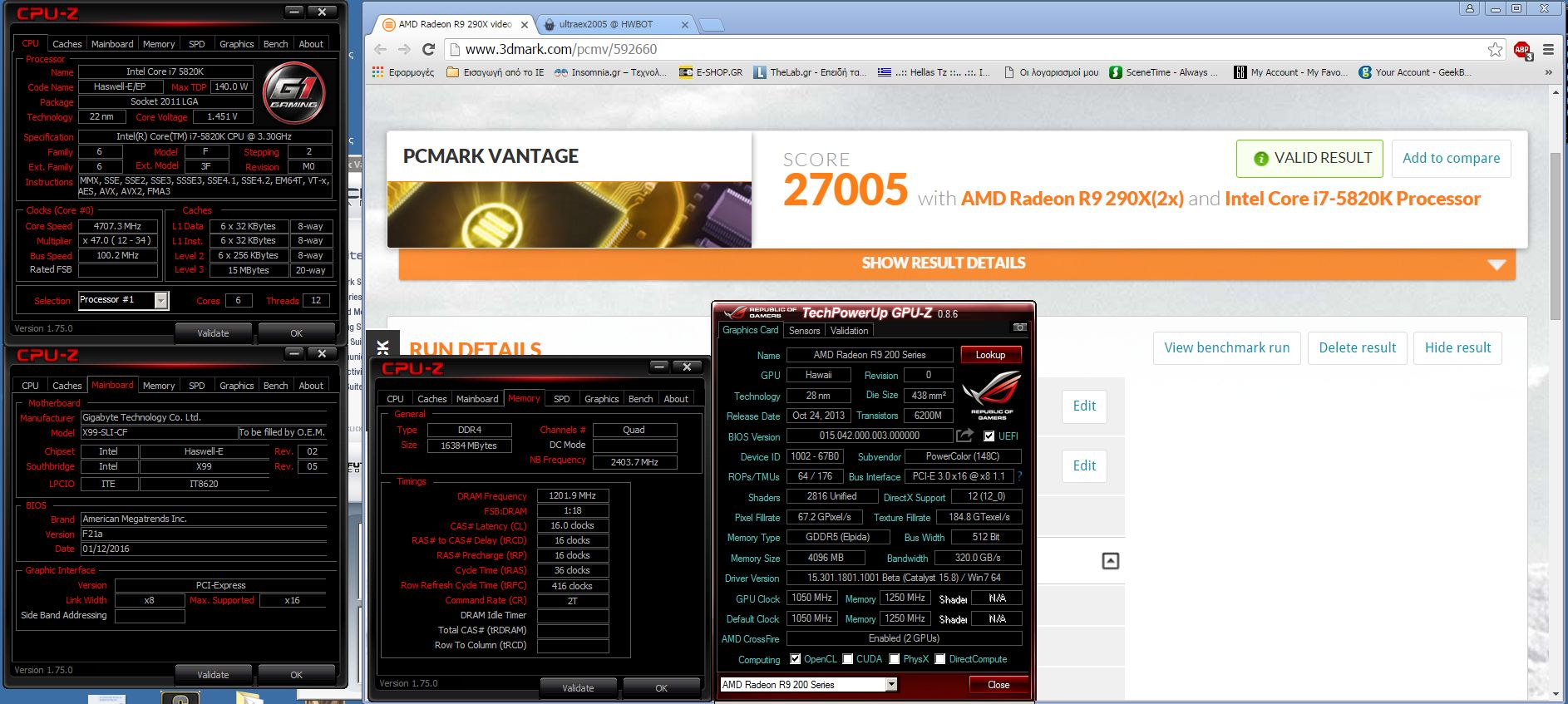Screen dimensions: 1568x704
Task: Click Close button in GPU-Z
Action: tap(998, 685)
